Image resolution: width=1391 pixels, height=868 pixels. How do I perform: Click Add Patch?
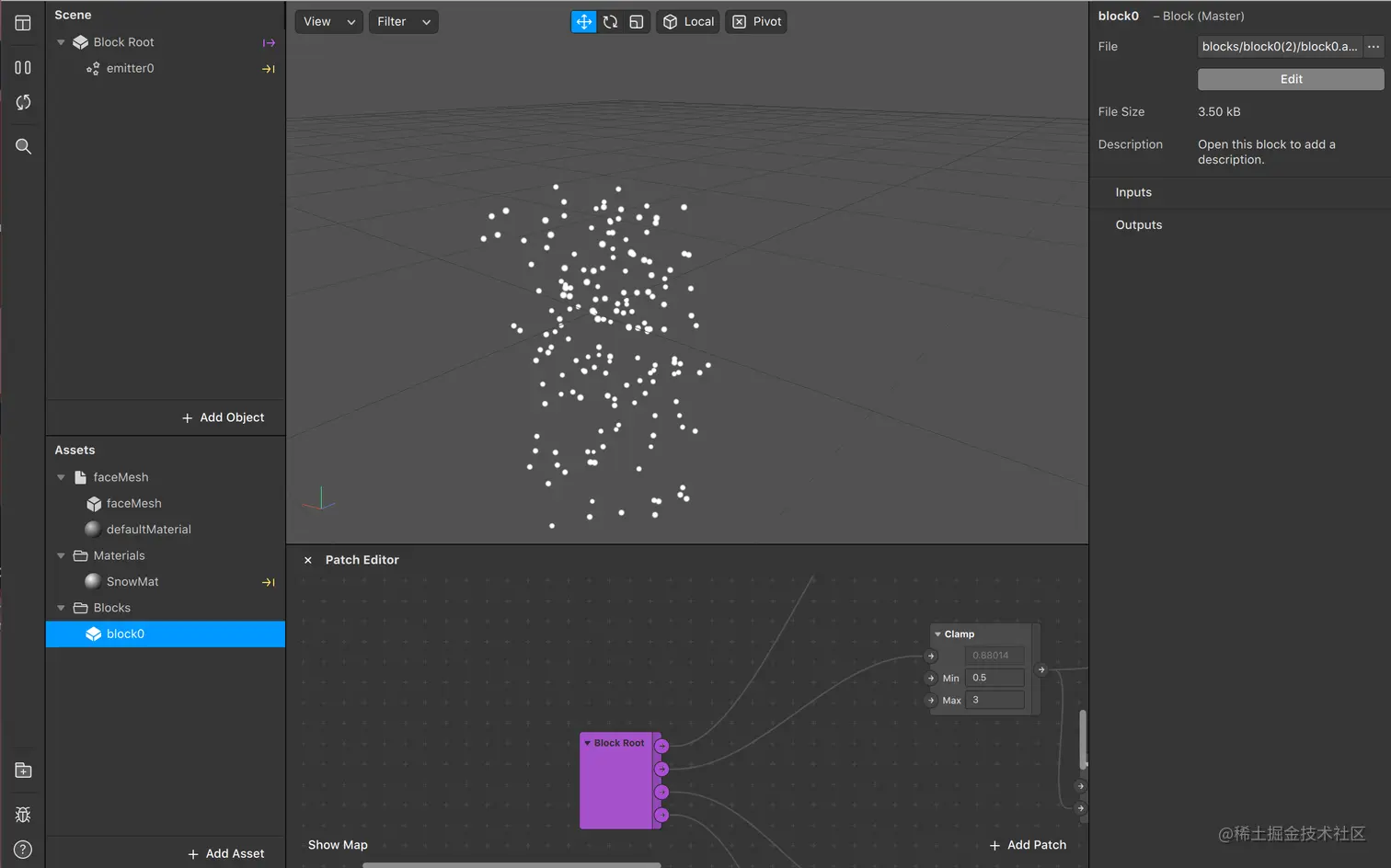1028,845
